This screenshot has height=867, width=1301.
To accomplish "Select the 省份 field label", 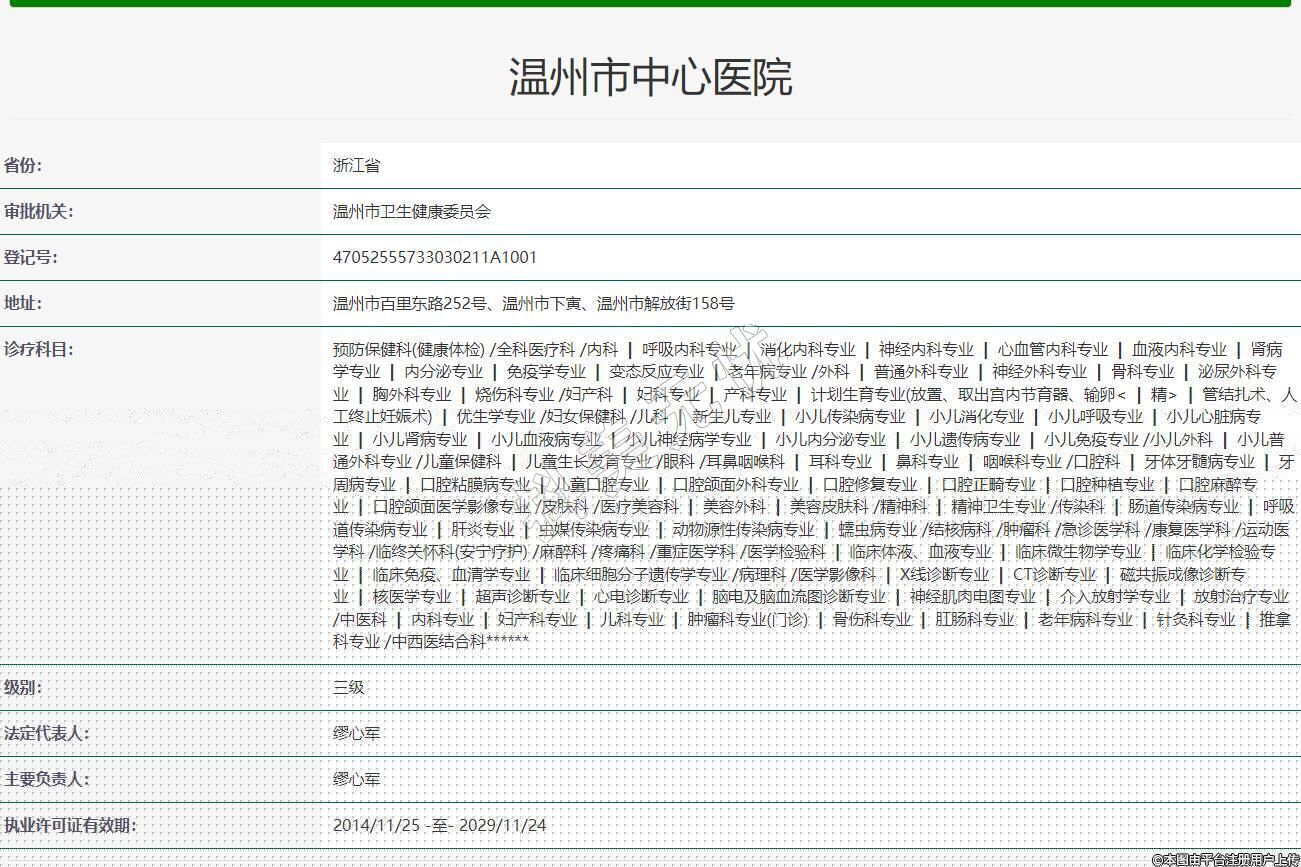I will point(23,166).
